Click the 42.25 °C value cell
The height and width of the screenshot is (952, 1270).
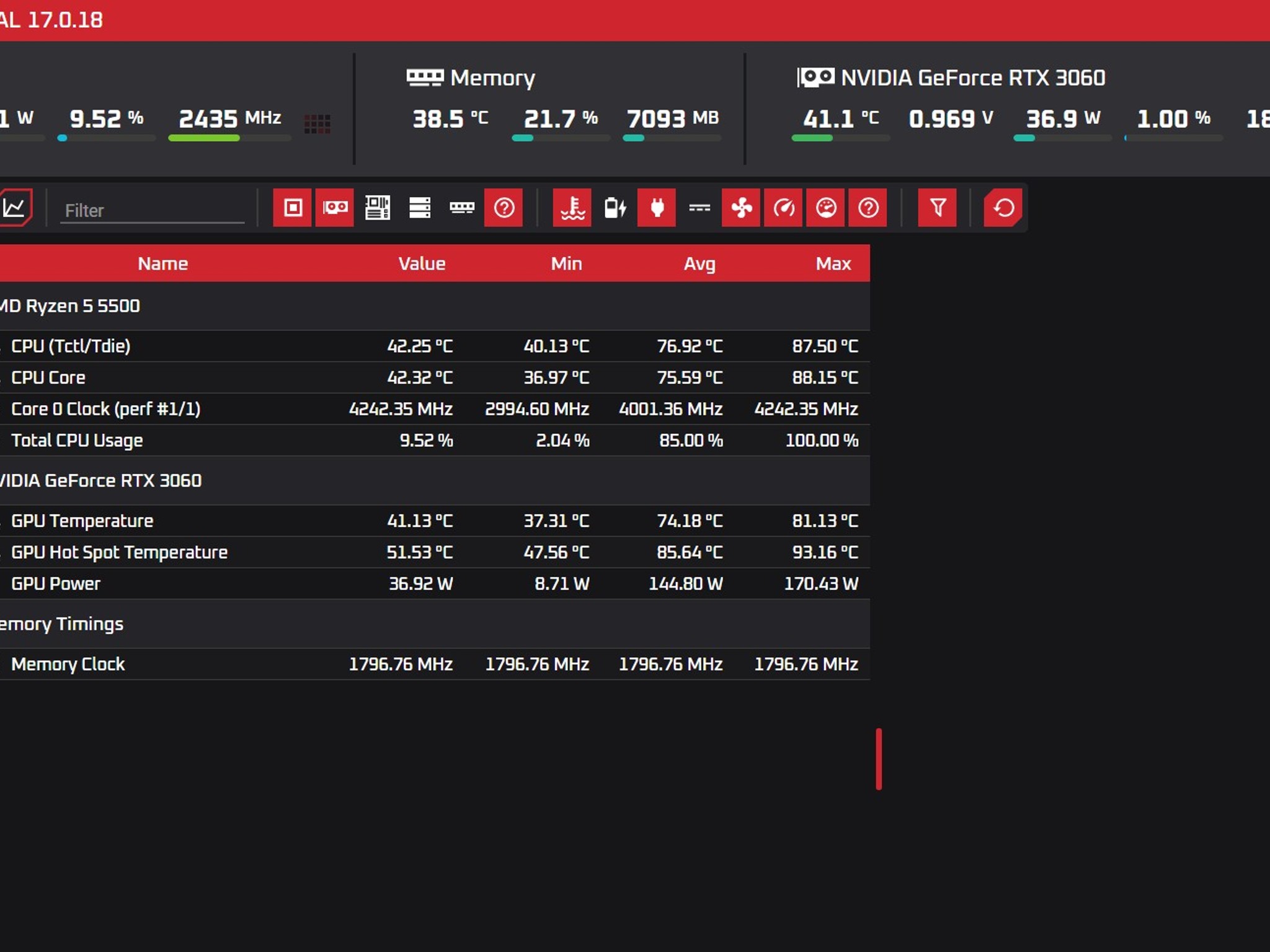click(x=420, y=346)
